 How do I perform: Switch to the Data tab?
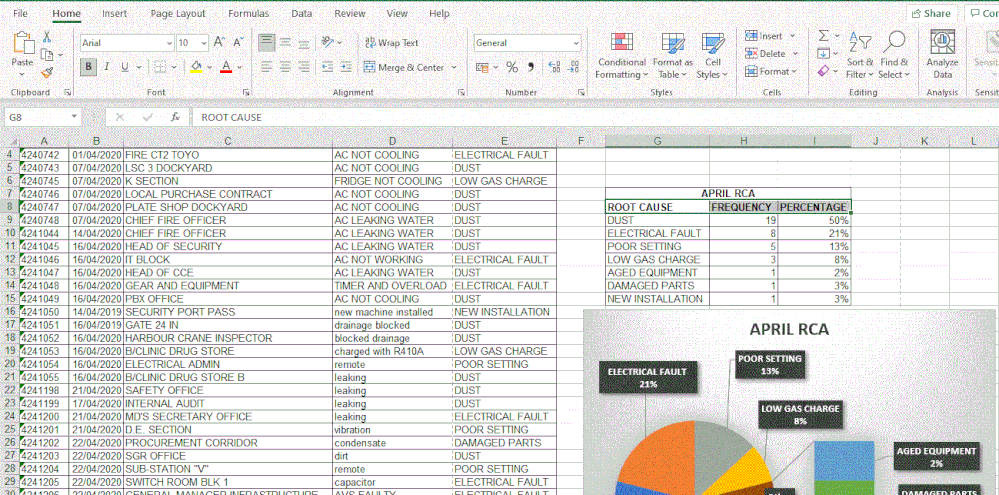(301, 13)
